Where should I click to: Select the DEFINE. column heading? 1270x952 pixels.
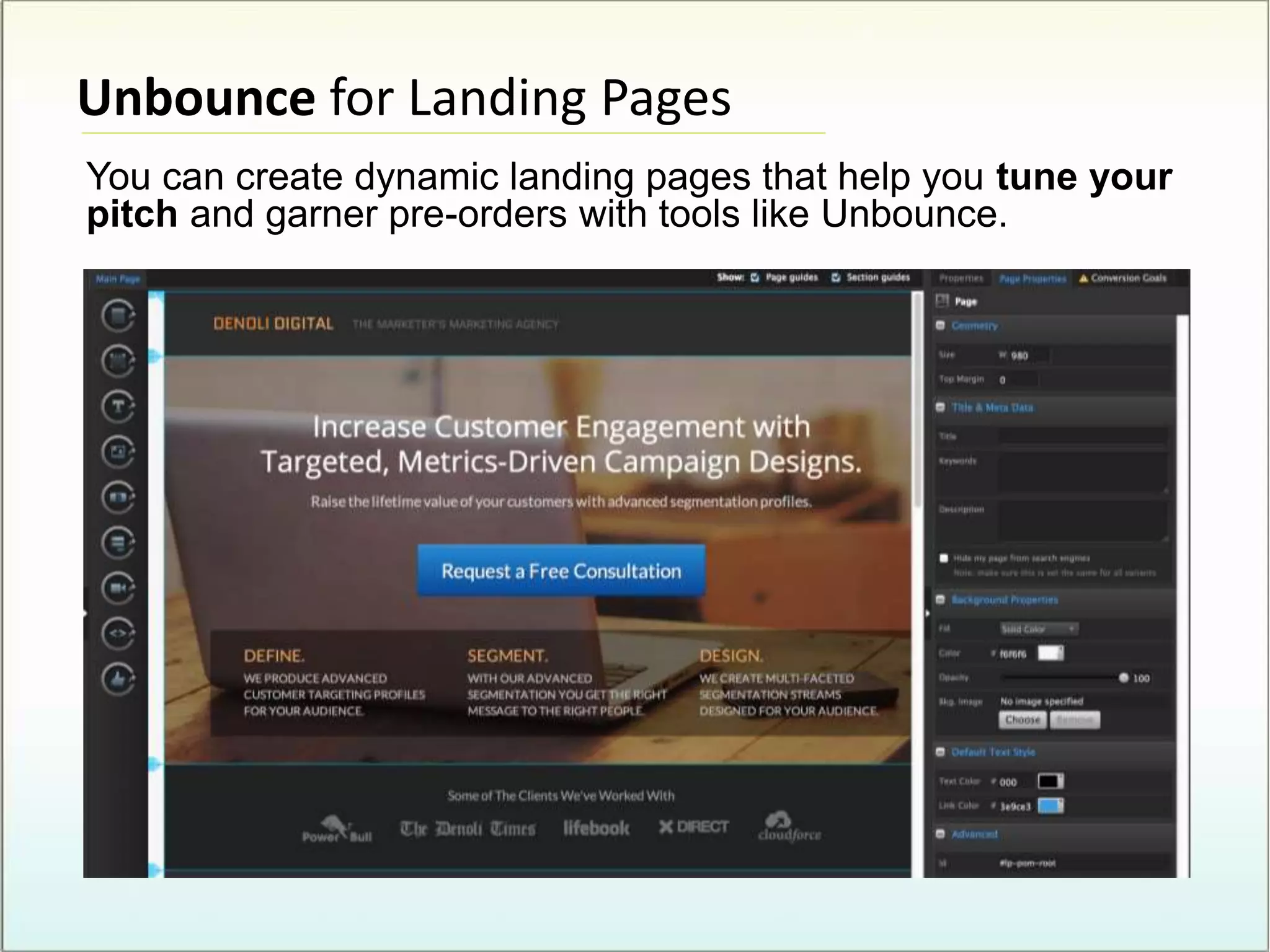(274, 656)
